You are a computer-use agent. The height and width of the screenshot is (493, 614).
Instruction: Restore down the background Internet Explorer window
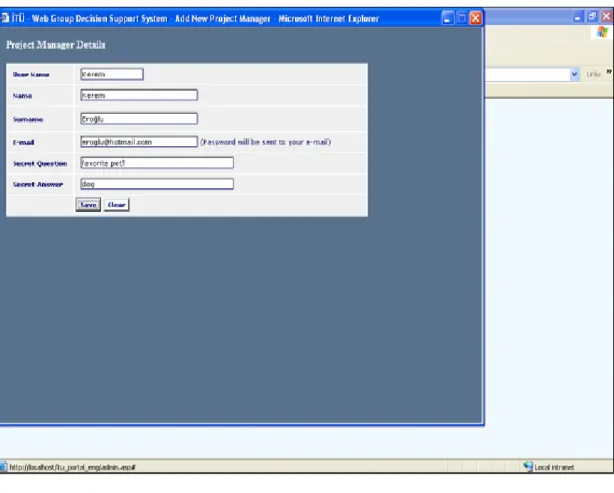(592, 17)
